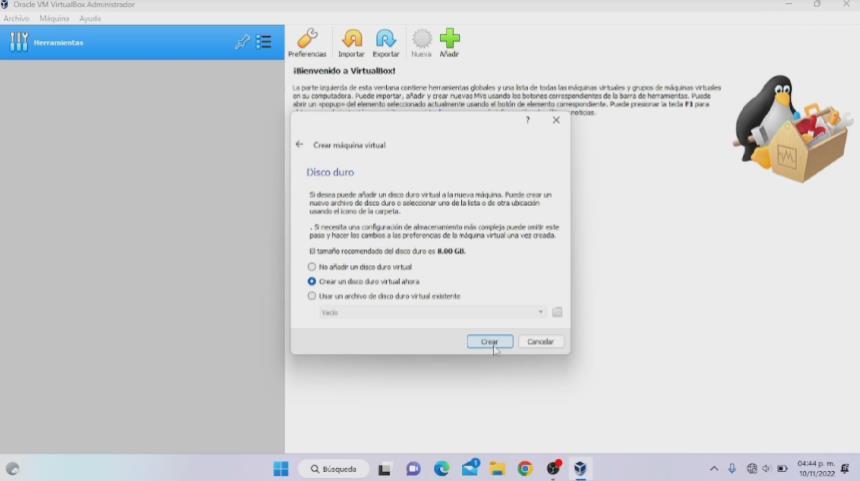Go back with the dialog arrow
The width and height of the screenshot is (860, 481).
pyautogui.click(x=299, y=144)
